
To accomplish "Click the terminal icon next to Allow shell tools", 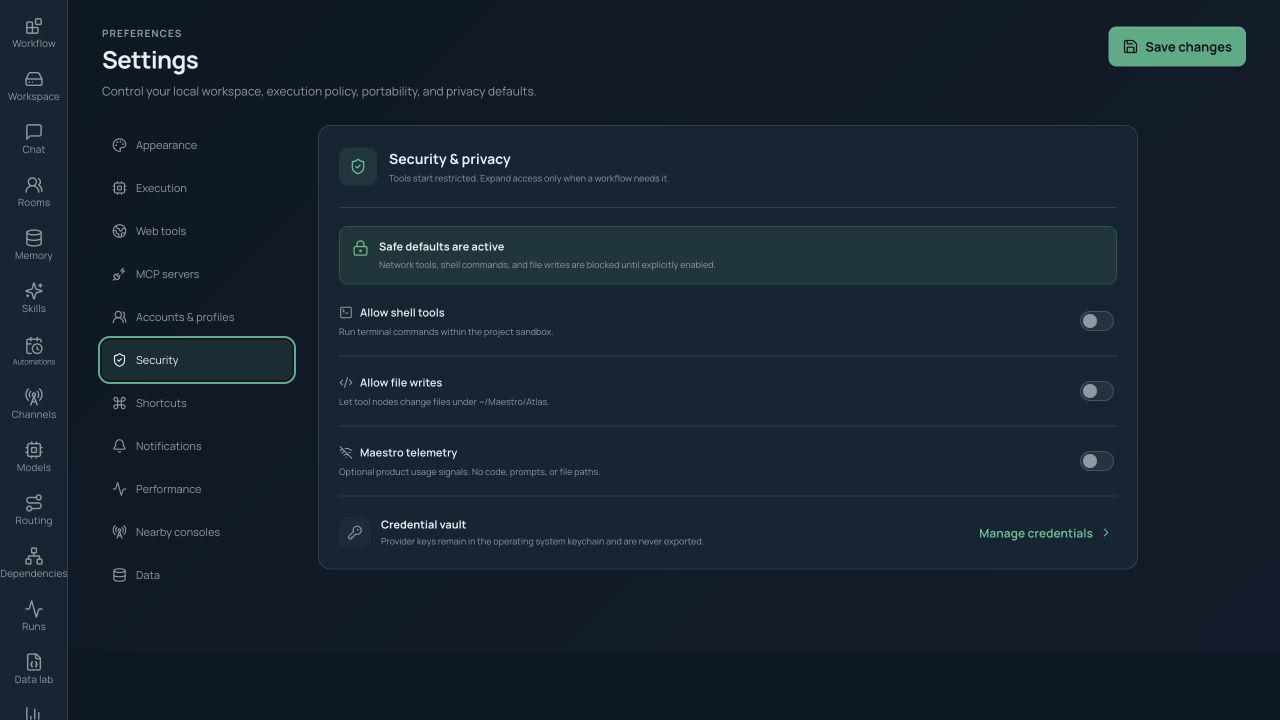I will point(346,312).
